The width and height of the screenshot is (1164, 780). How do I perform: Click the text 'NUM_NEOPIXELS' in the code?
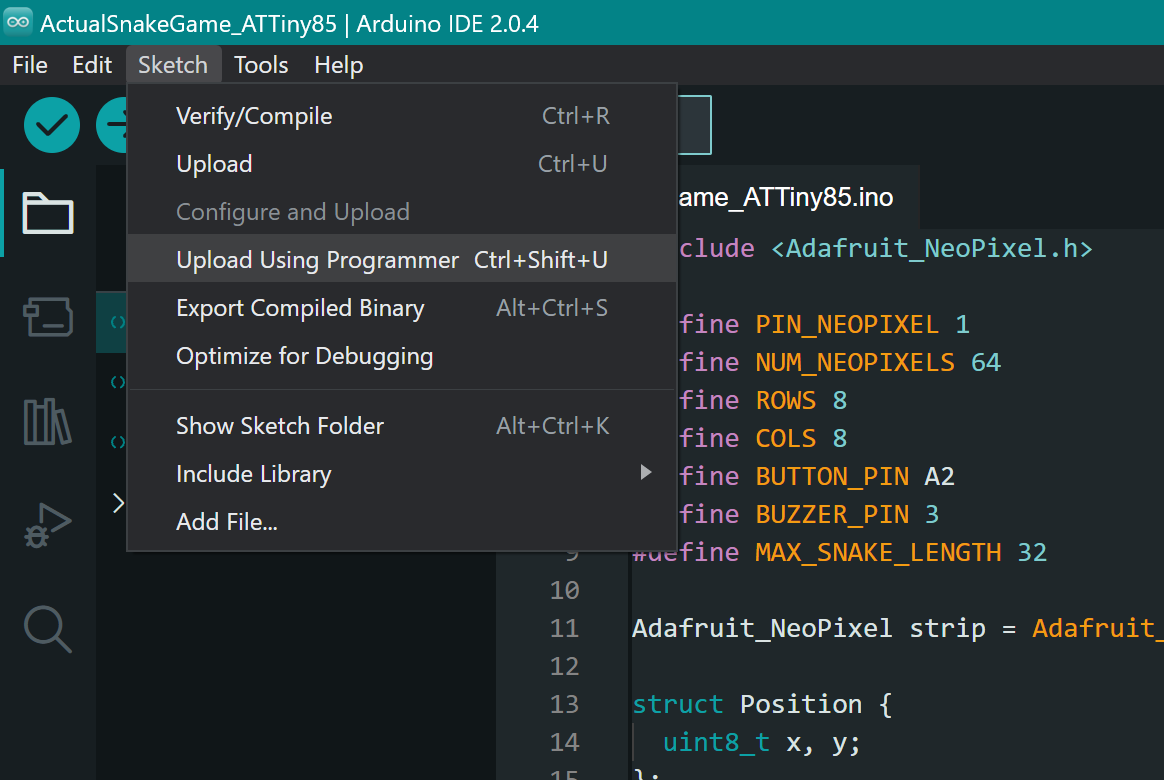pos(855,362)
